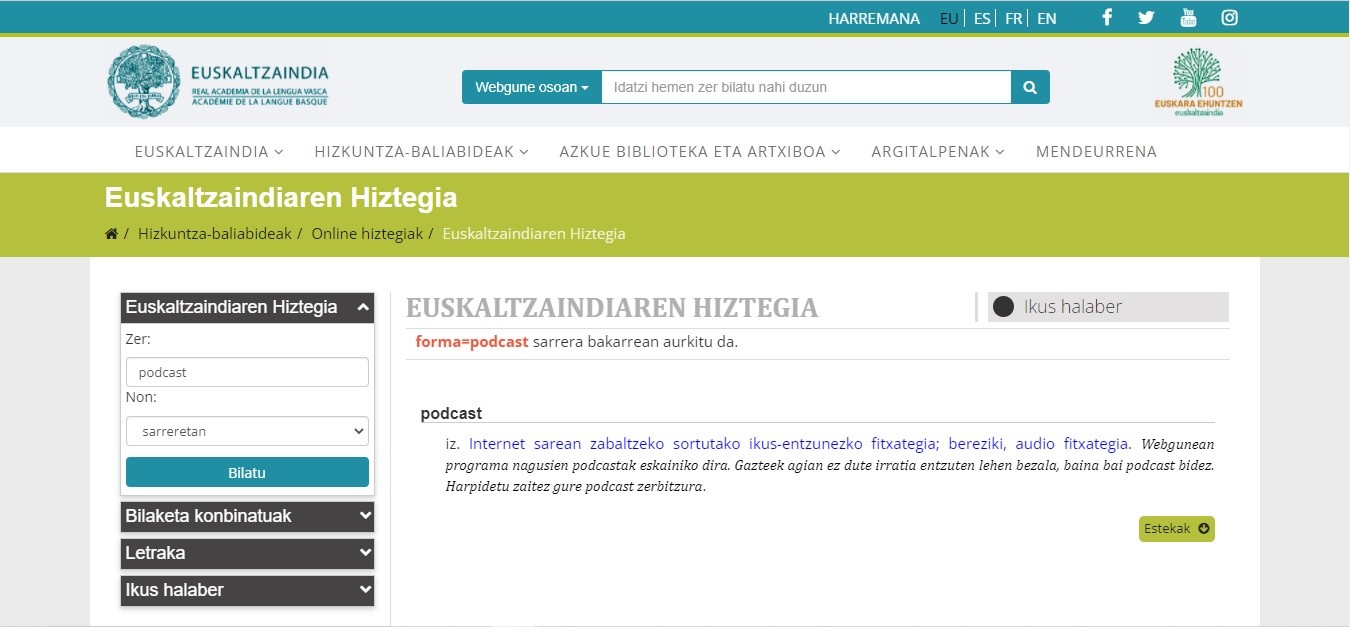Expand the sidebar Ikus halaber panel
The width and height of the screenshot is (1350, 627).
click(x=247, y=590)
